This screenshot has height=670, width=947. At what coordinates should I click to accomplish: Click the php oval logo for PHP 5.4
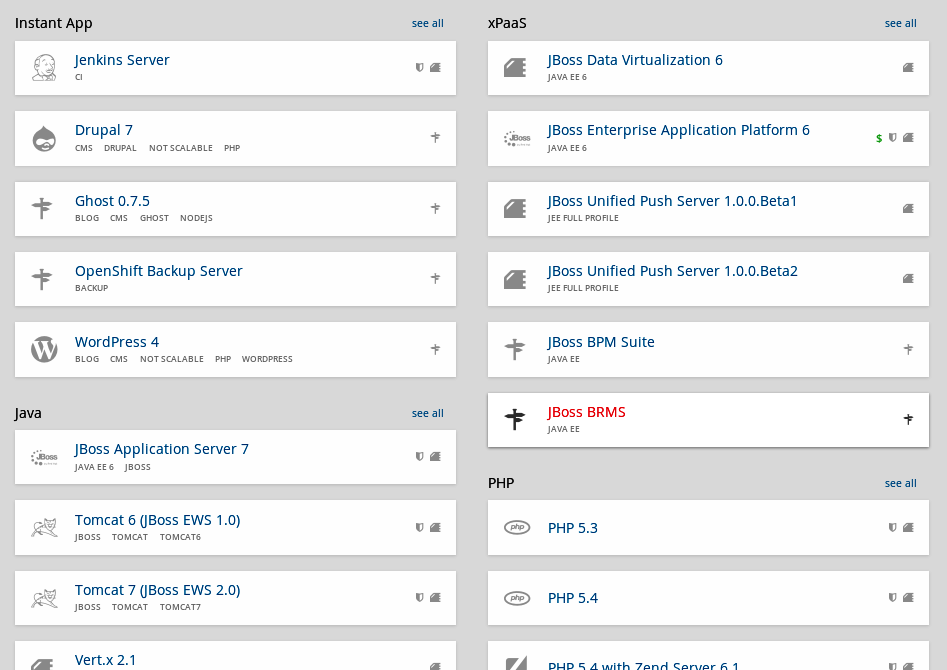tap(517, 598)
